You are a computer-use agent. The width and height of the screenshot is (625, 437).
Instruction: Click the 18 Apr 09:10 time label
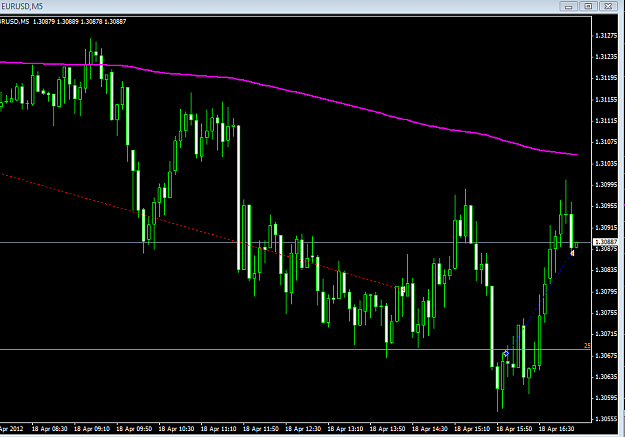click(x=92, y=429)
